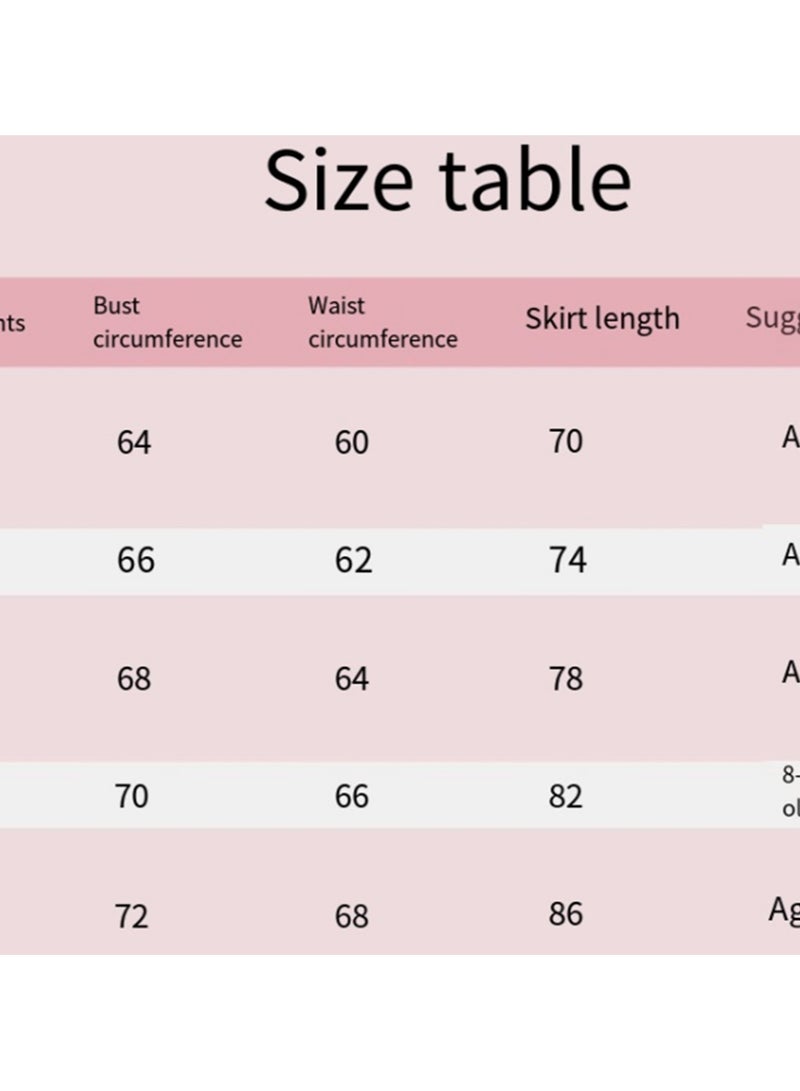
Task: Click bust value 64 in first row
Action: pyautogui.click(x=134, y=443)
